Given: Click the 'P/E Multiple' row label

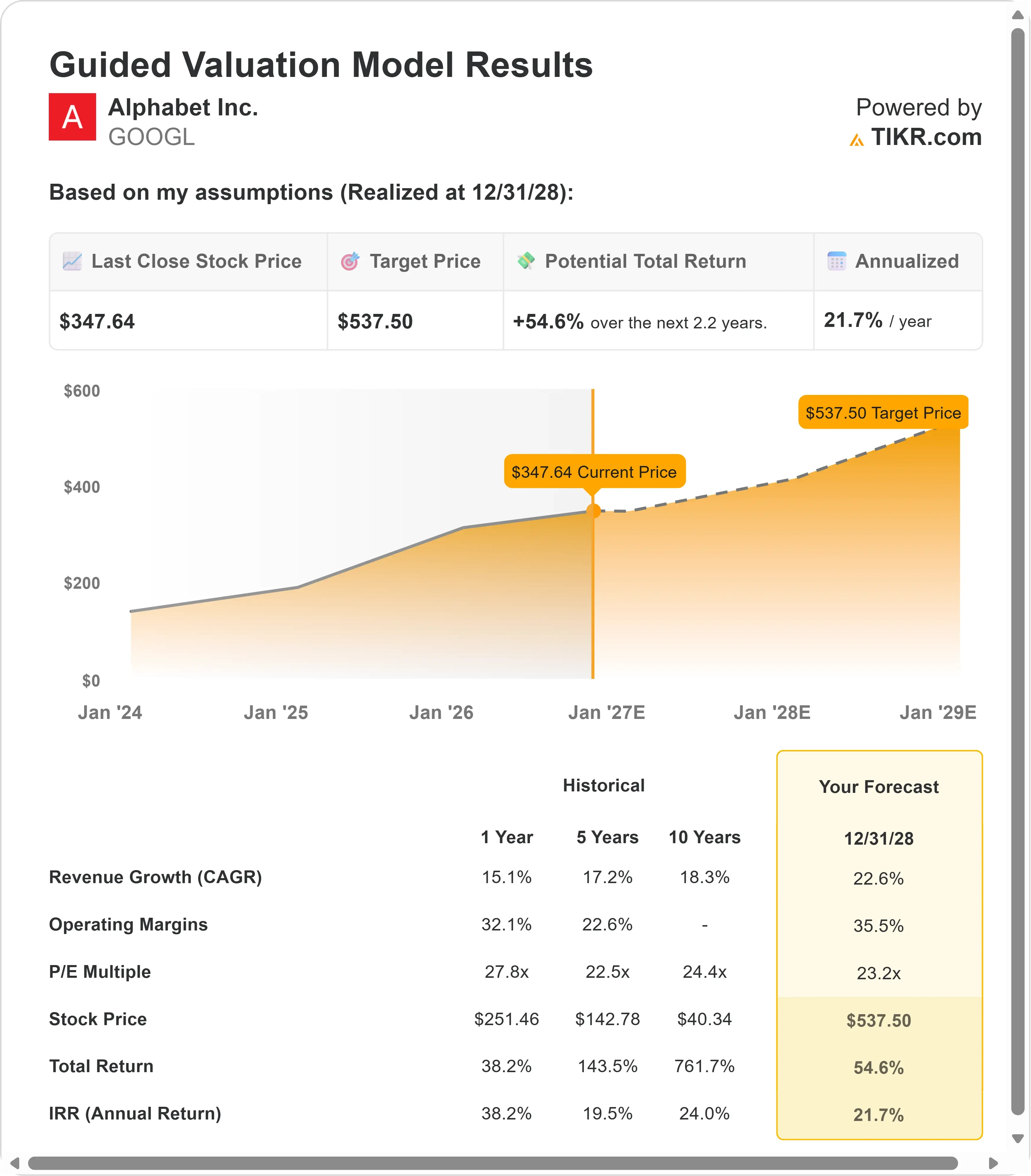Looking at the screenshot, I should pos(100,971).
